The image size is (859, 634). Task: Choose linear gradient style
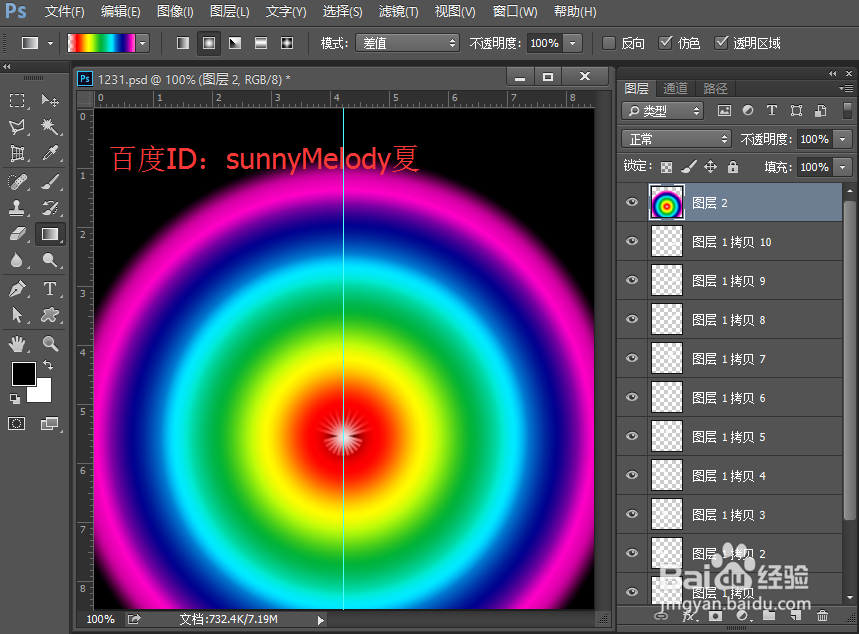pyautogui.click(x=183, y=43)
